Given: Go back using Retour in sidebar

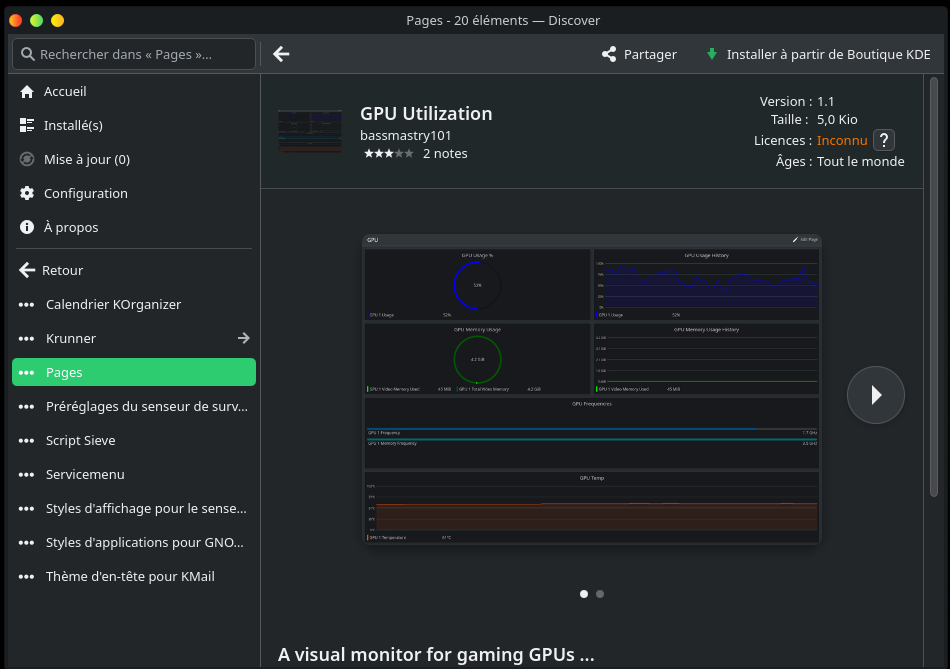Looking at the screenshot, I should point(62,270).
